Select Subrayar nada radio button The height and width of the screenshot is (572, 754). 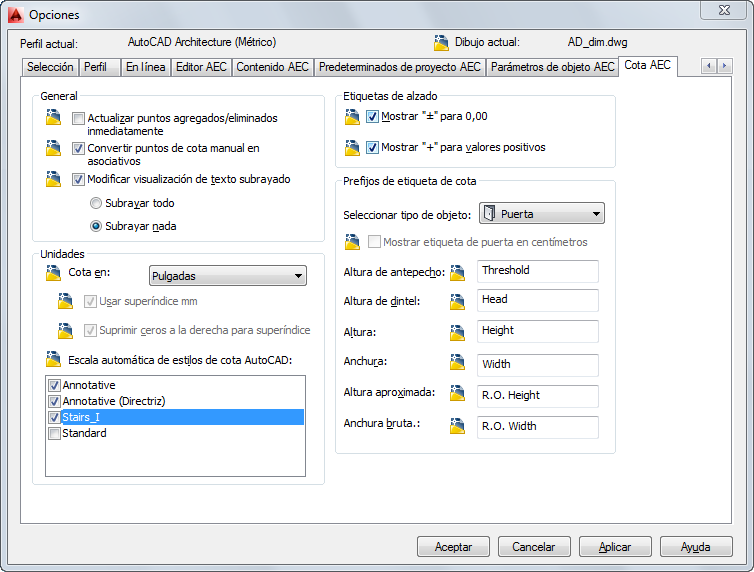click(x=96, y=226)
